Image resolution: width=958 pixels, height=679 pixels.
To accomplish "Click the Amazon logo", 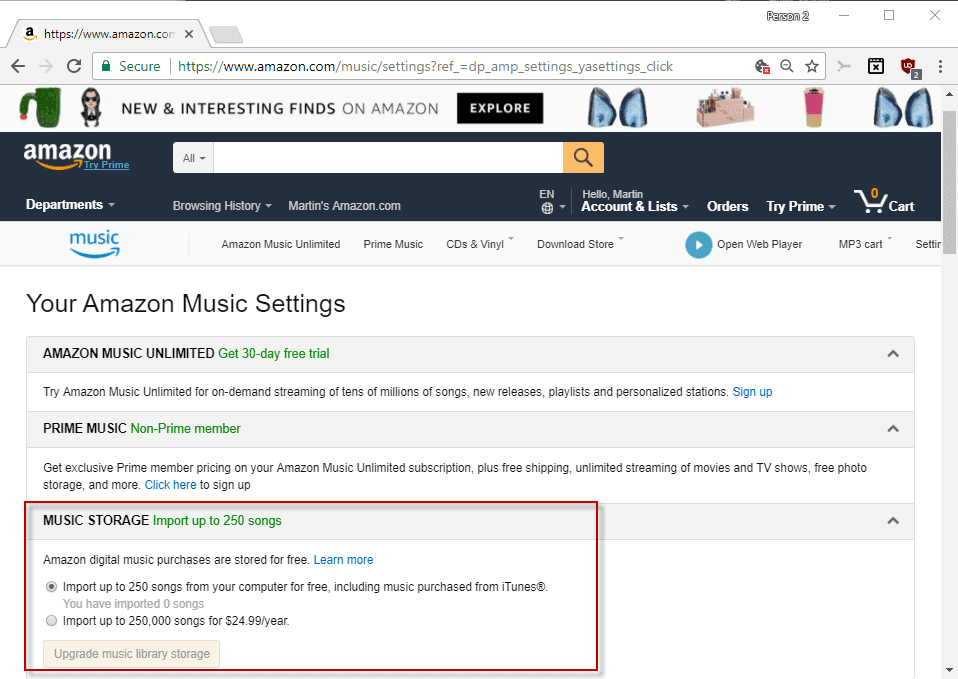I will click(62, 150).
